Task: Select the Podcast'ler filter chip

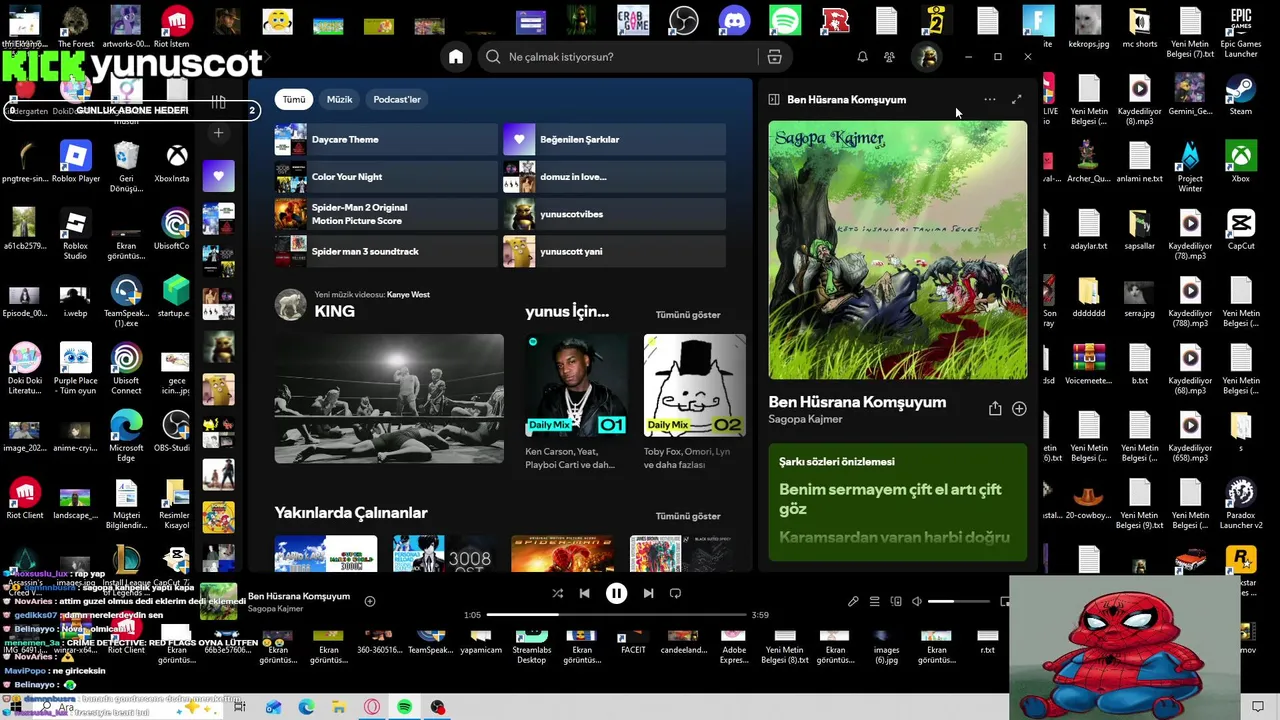Action: click(x=397, y=99)
